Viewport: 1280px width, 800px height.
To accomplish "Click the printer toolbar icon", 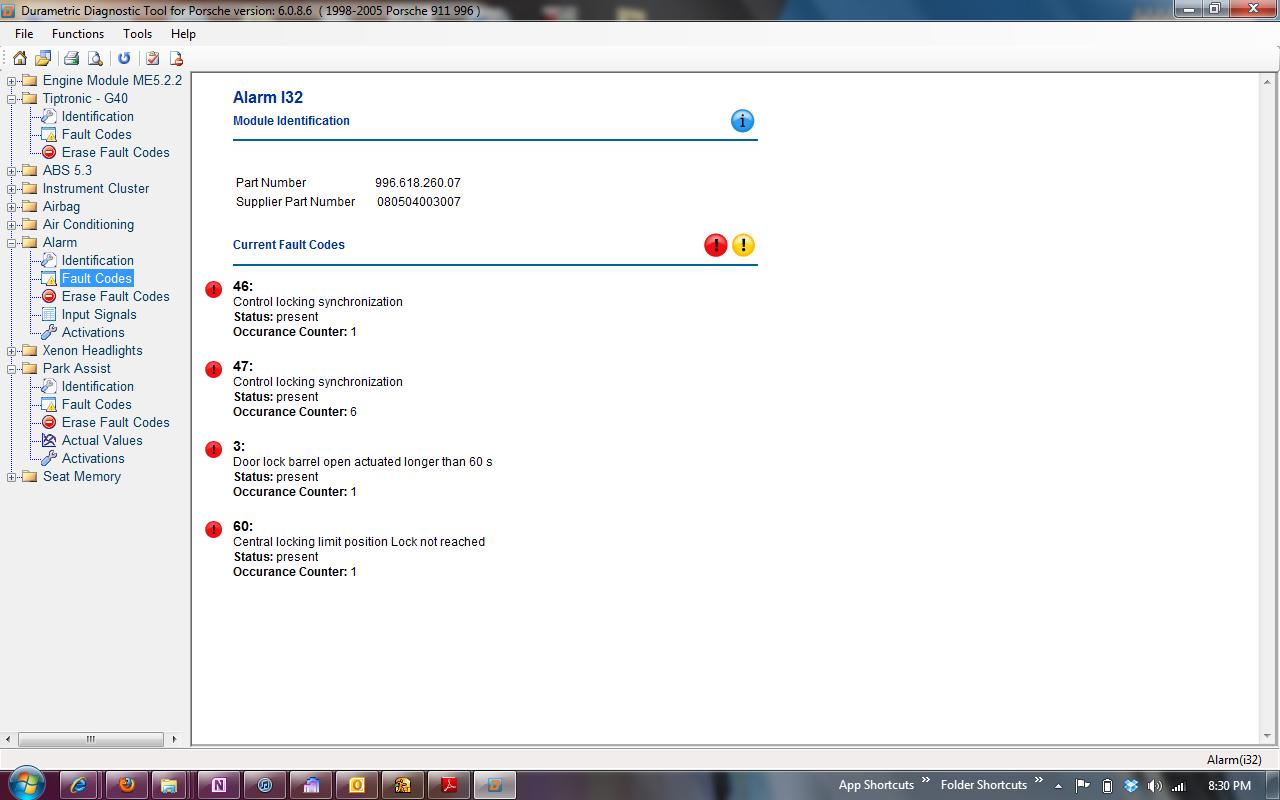I will coord(71,58).
